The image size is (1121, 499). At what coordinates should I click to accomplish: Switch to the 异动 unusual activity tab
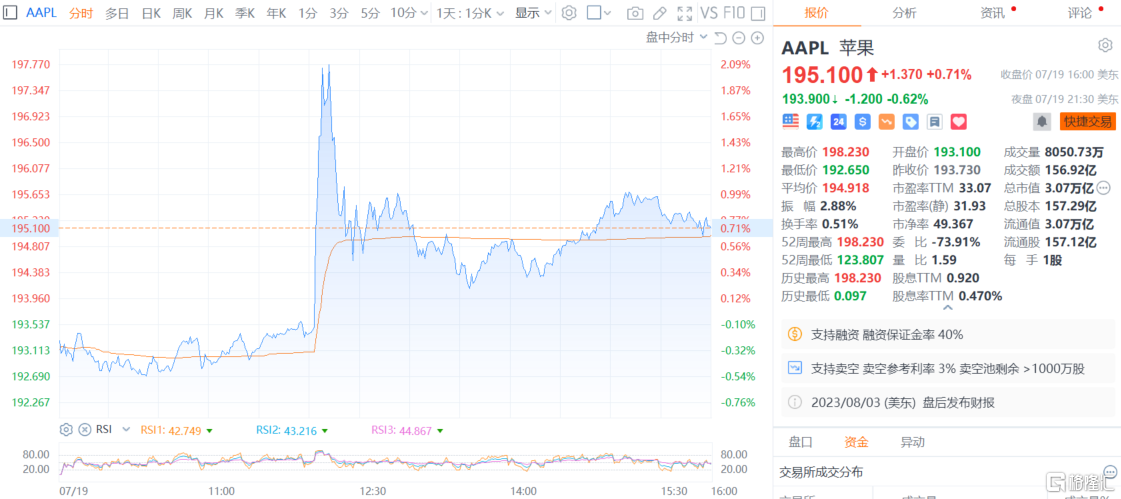(912, 442)
